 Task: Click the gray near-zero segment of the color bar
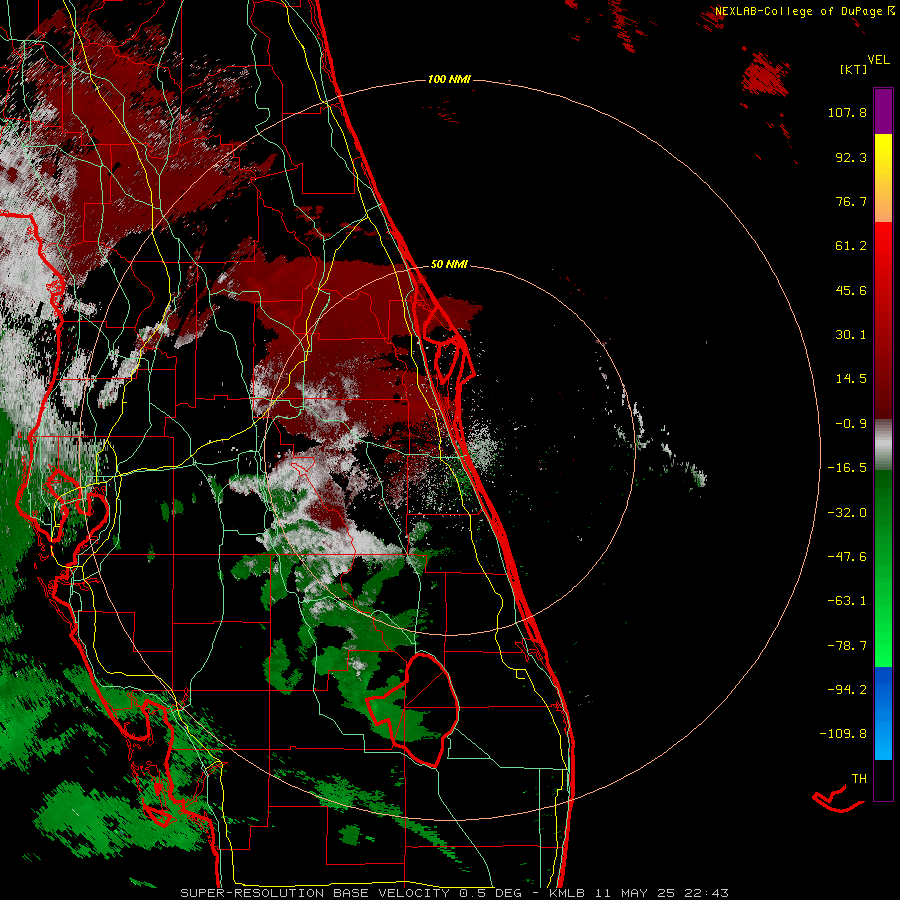[883, 445]
